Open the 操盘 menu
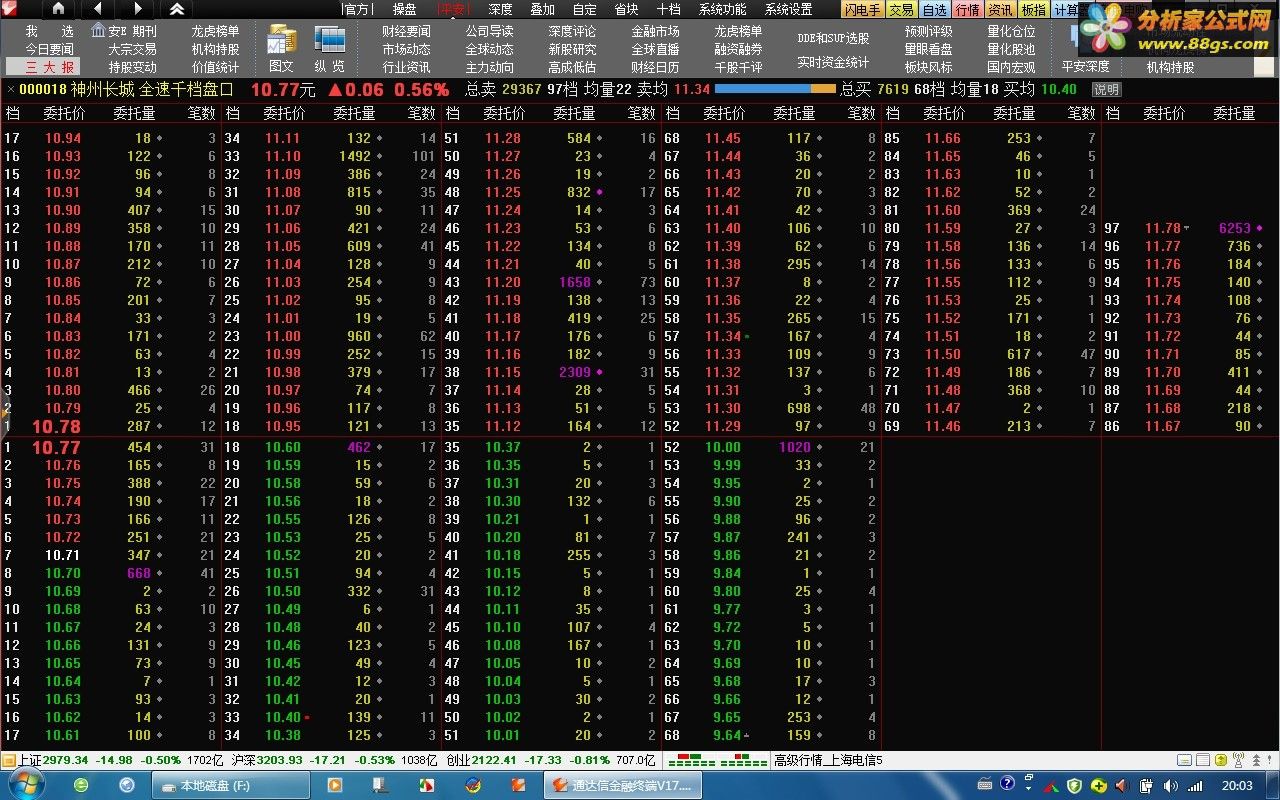Image resolution: width=1280 pixels, height=800 pixels. 404,9
